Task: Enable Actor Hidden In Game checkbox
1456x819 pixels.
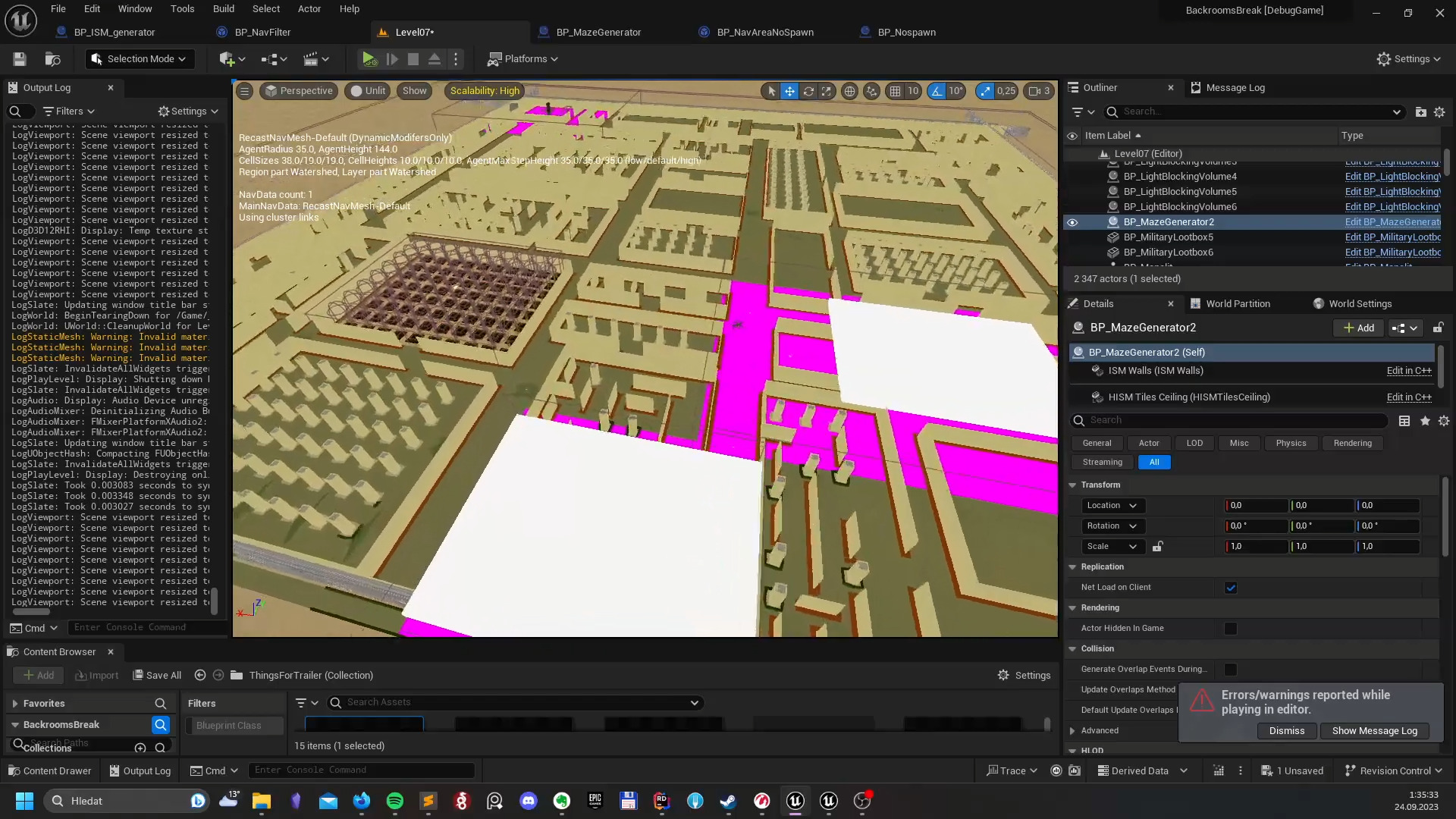Action: click(x=1231, y=629)
